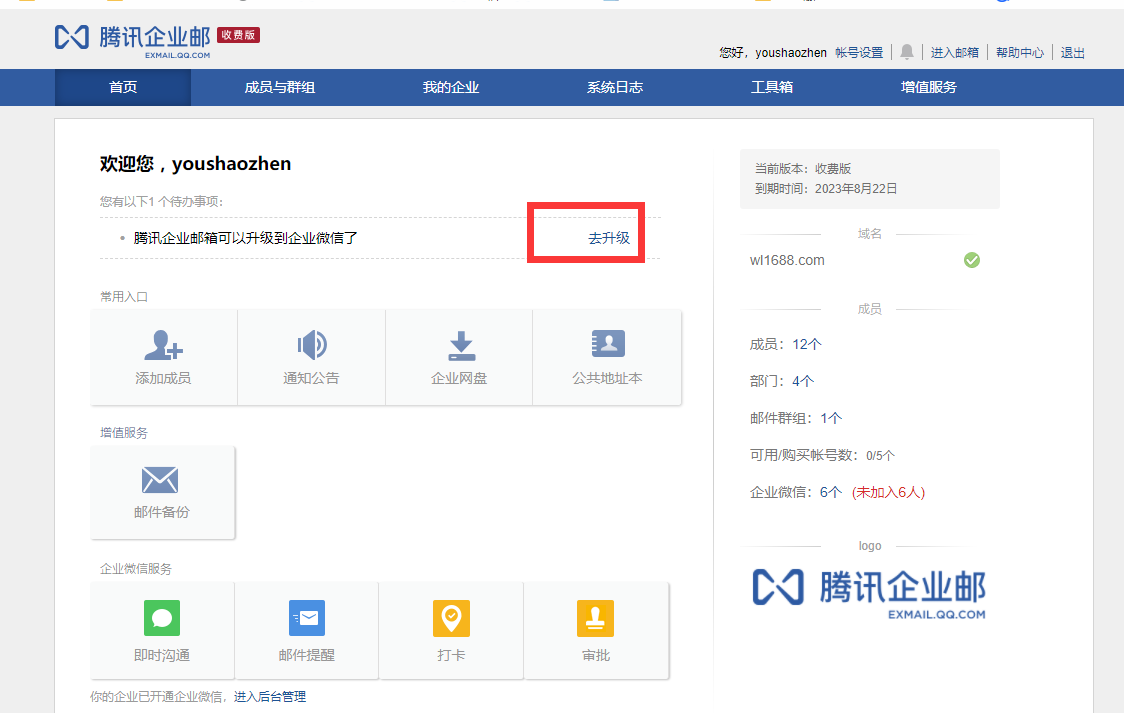
Task: Open 打卡 location check-in icon
Action: pos(452,618)
